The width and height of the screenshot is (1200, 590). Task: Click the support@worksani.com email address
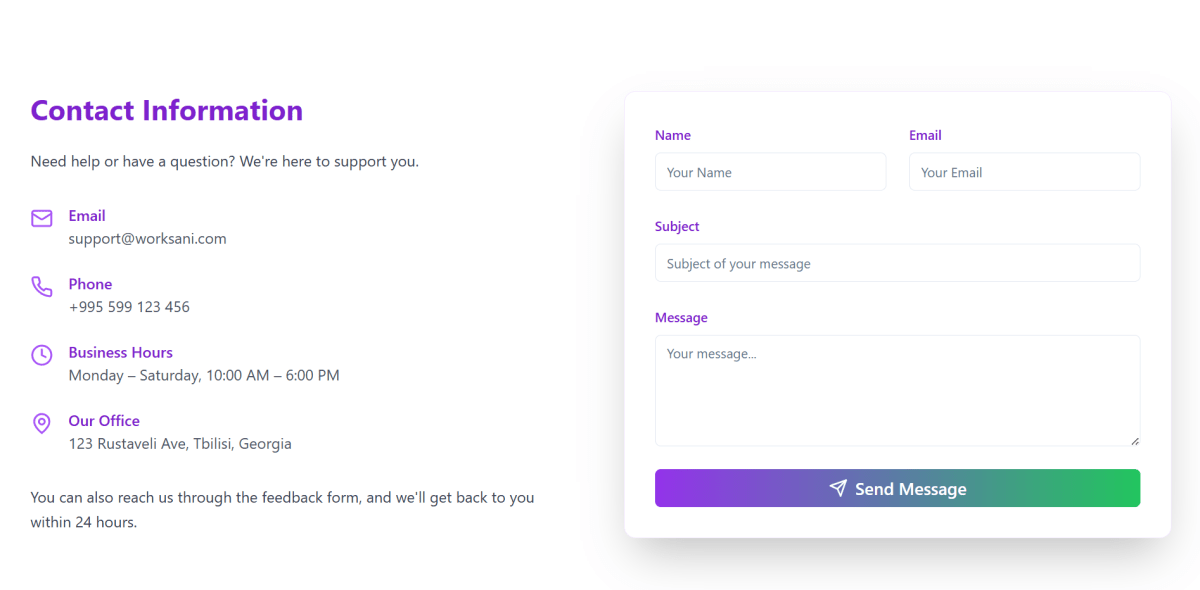click(x=147, y=239)
